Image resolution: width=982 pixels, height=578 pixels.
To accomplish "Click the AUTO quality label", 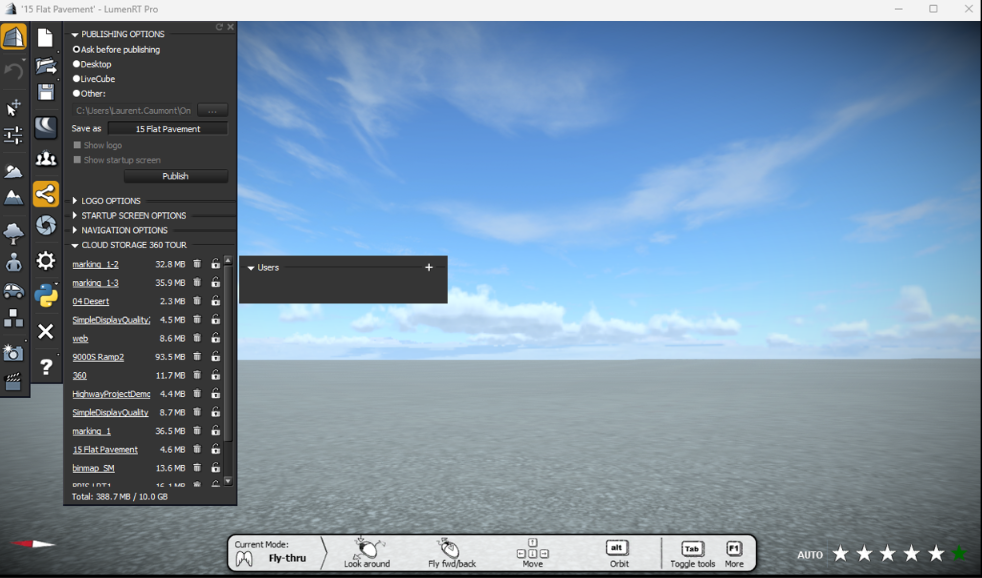I will coord(810,555).
